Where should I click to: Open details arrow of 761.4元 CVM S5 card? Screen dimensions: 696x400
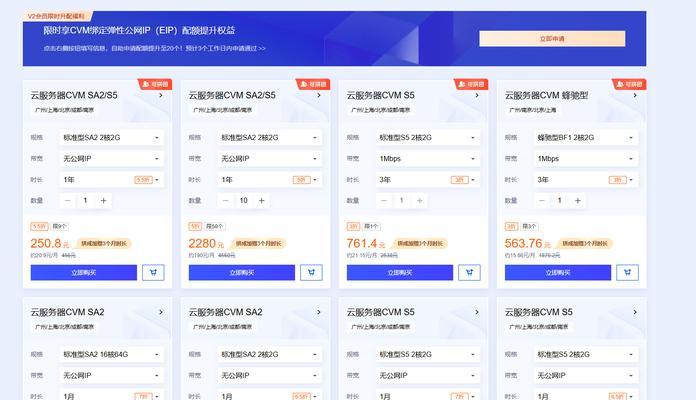pyautogui.click(x=477, y=95)
